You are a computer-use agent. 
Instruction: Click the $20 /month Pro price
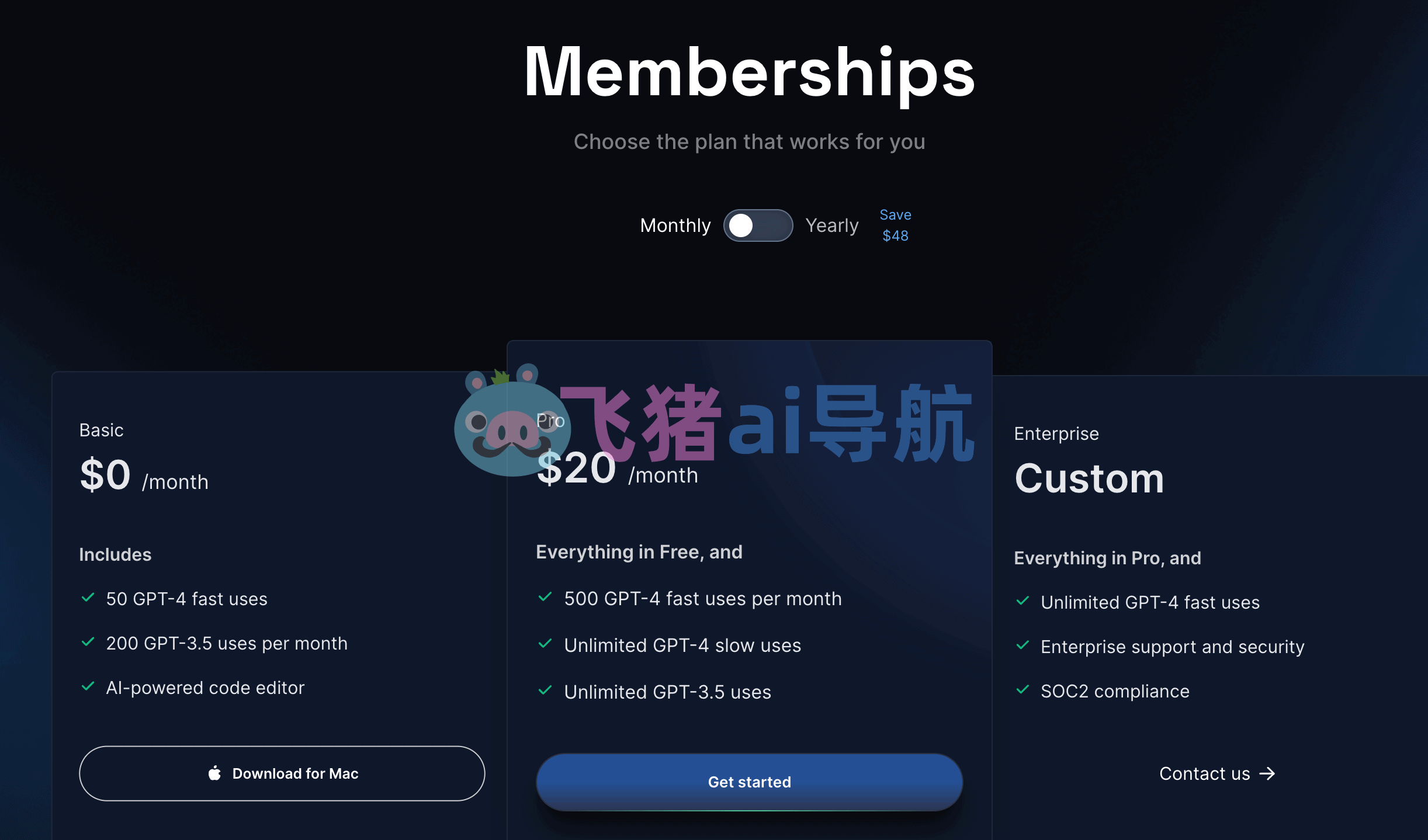pos(617,470)
